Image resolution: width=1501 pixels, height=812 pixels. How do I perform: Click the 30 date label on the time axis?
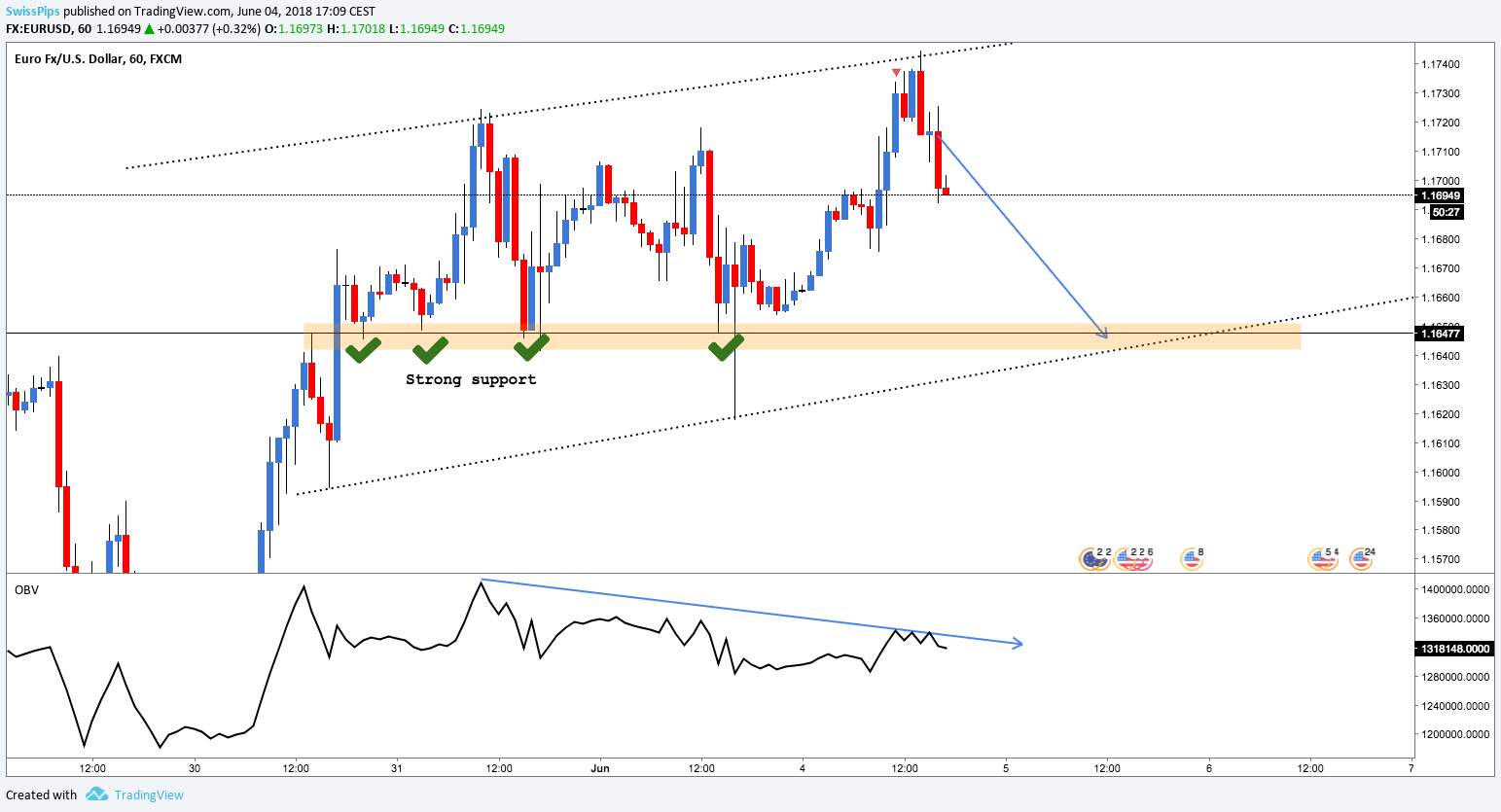195,768
